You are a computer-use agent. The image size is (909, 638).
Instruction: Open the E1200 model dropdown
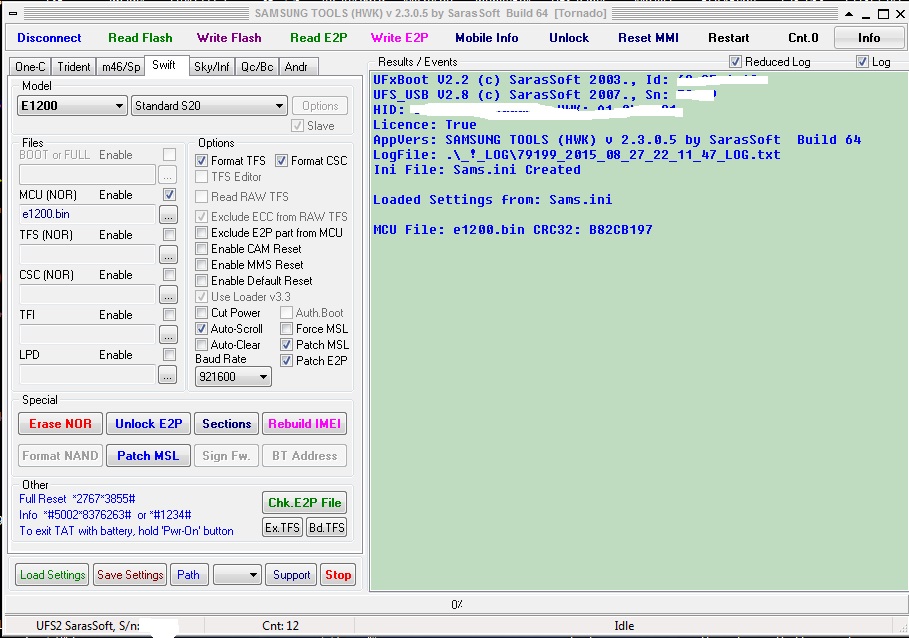(x=72, y=105)
